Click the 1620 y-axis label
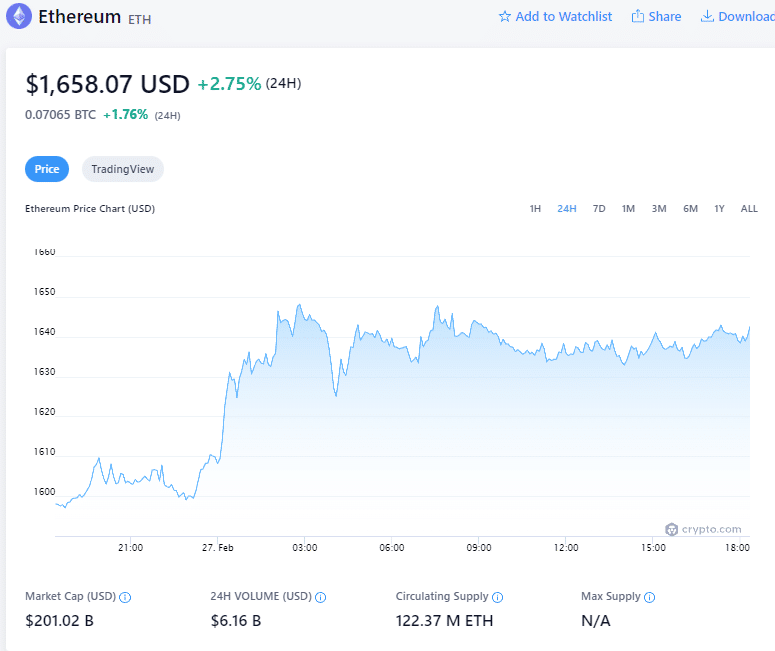 coord(44,412)
